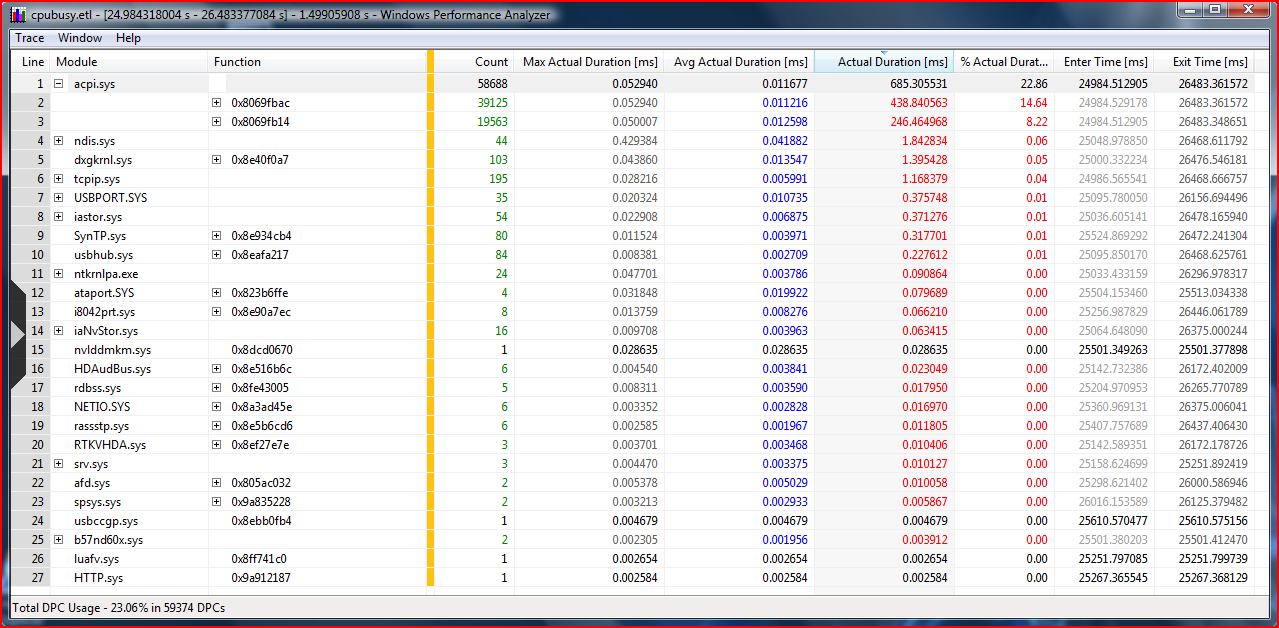Expand the USBPORT.SYS module node
1279x628 pixels.
point(59,198)
